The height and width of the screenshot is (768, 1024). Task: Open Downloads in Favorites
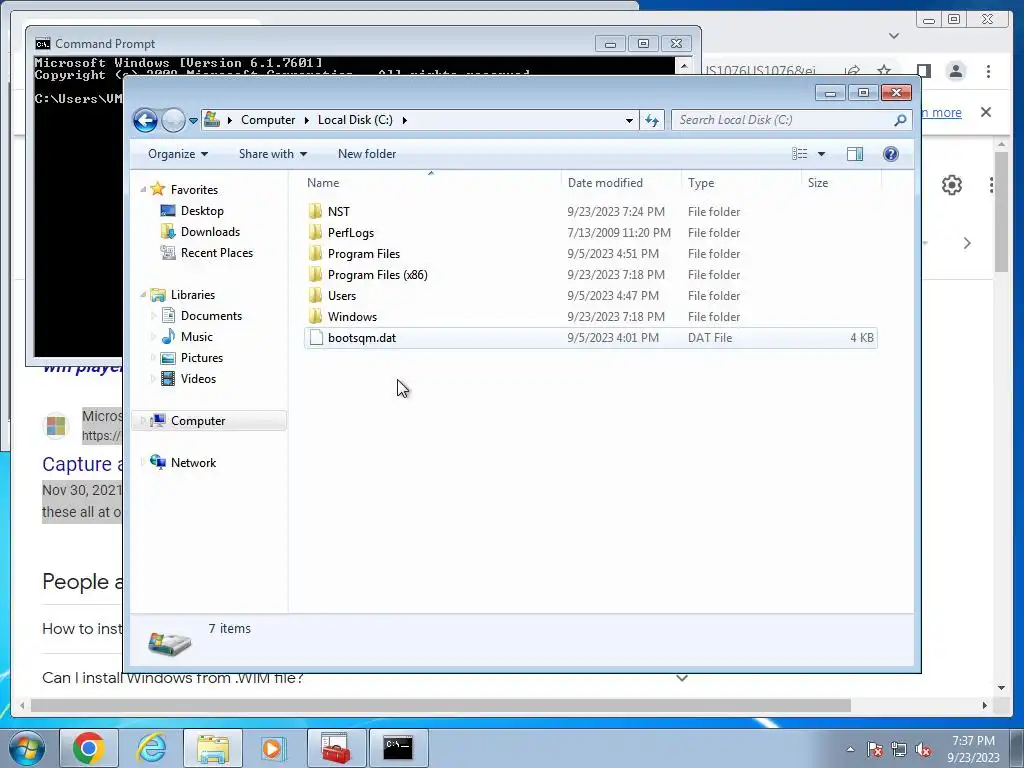point(210,232)
